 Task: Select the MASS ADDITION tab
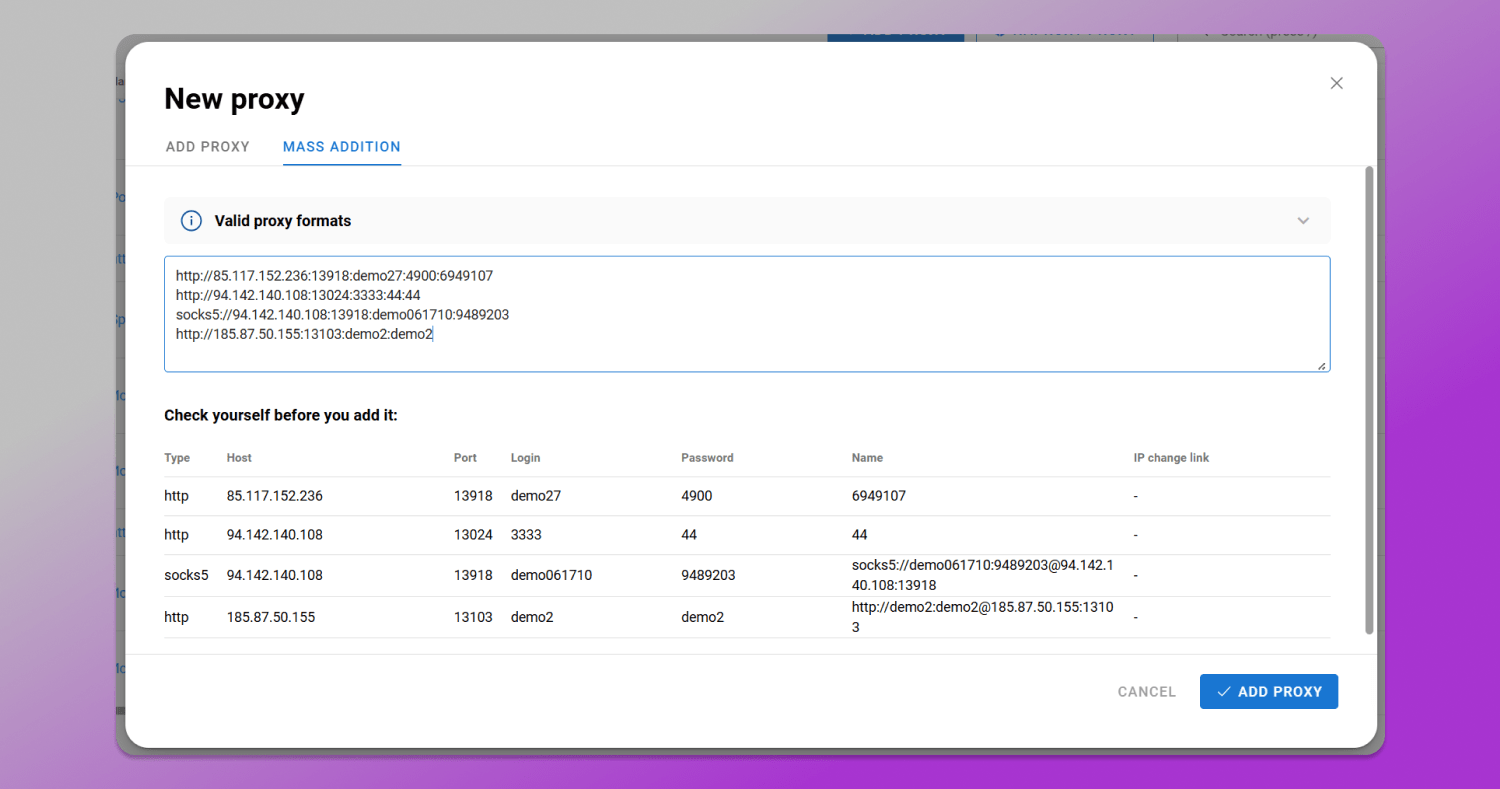(341, 146)
